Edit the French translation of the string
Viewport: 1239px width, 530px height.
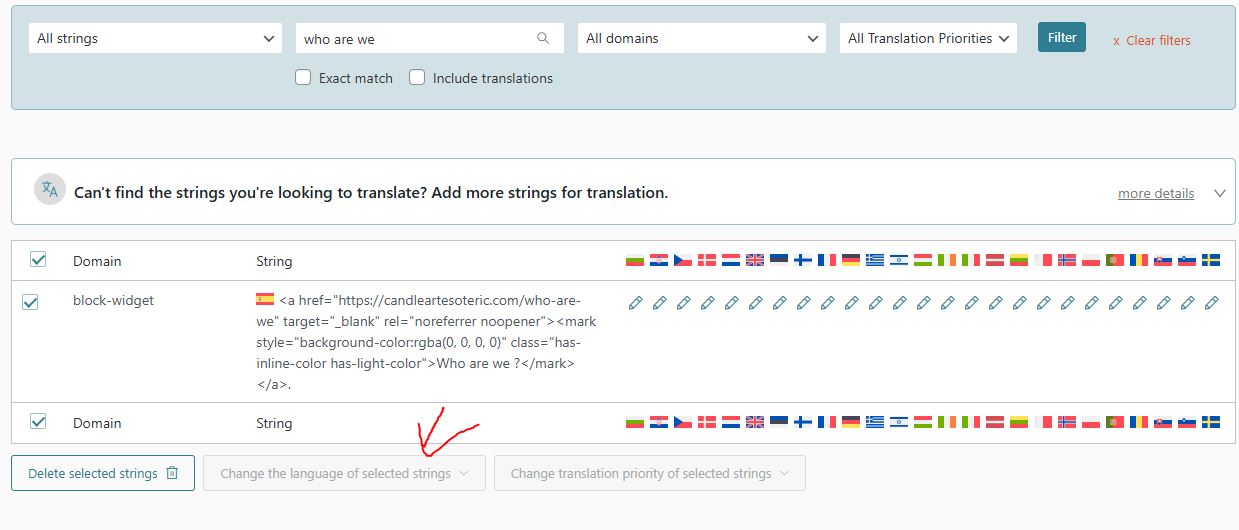pyautogui.click(x=827, y=302)
